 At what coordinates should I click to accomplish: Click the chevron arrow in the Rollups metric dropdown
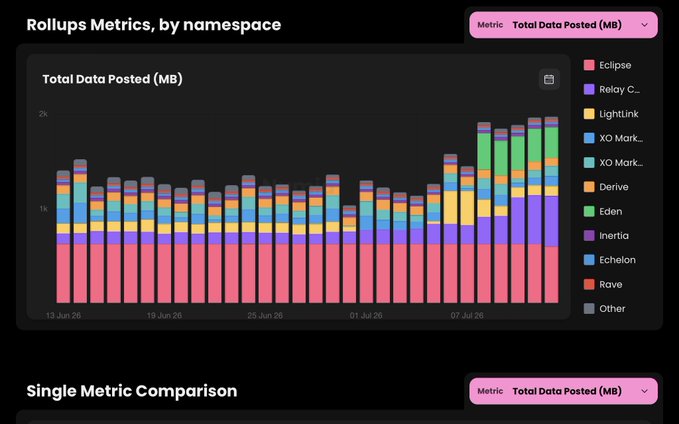[x=644, y=25]
